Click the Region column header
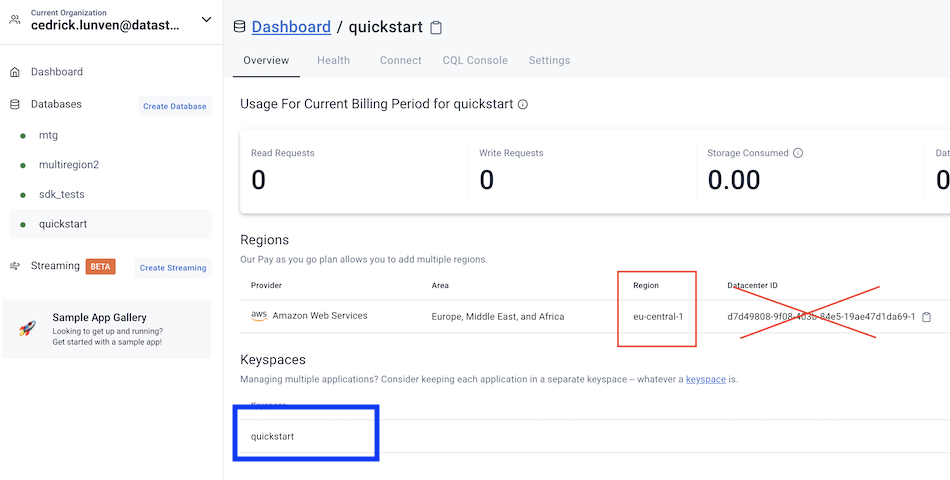This screenshot has height=480, width=950. 646,285
